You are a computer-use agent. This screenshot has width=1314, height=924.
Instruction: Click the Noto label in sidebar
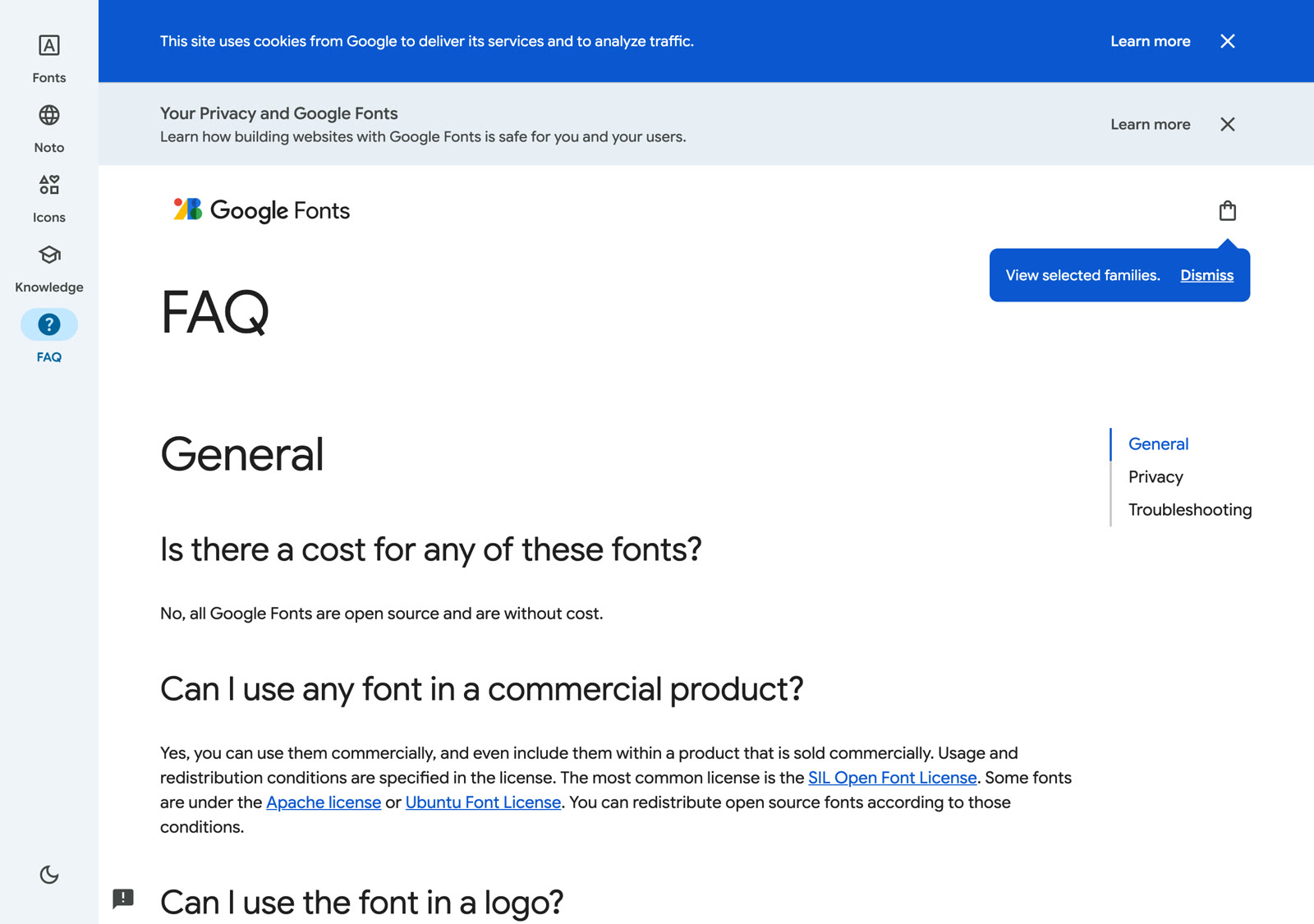(x=49, y=148)
